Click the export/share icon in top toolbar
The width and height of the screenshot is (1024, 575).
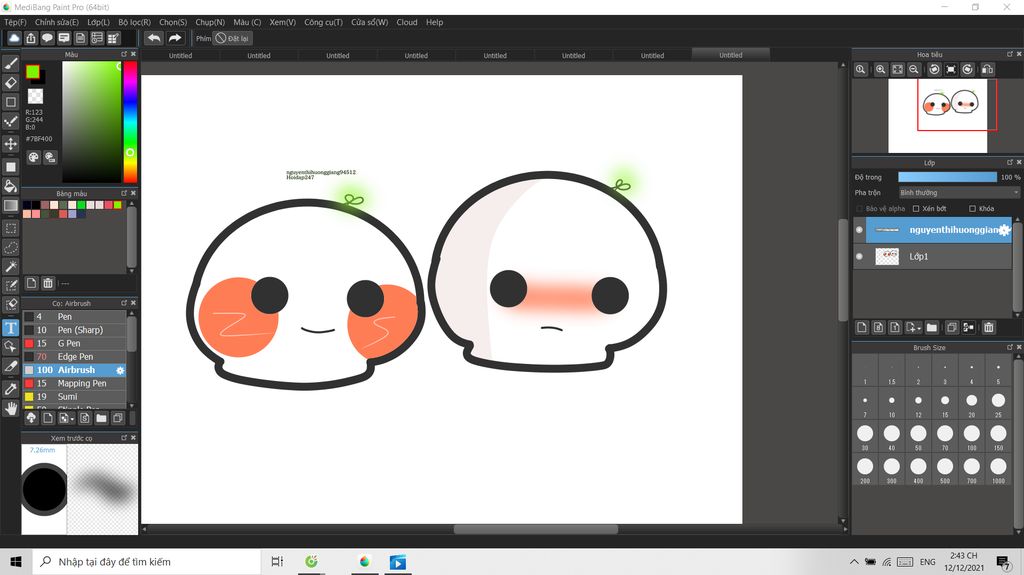[x=31, y=38]
